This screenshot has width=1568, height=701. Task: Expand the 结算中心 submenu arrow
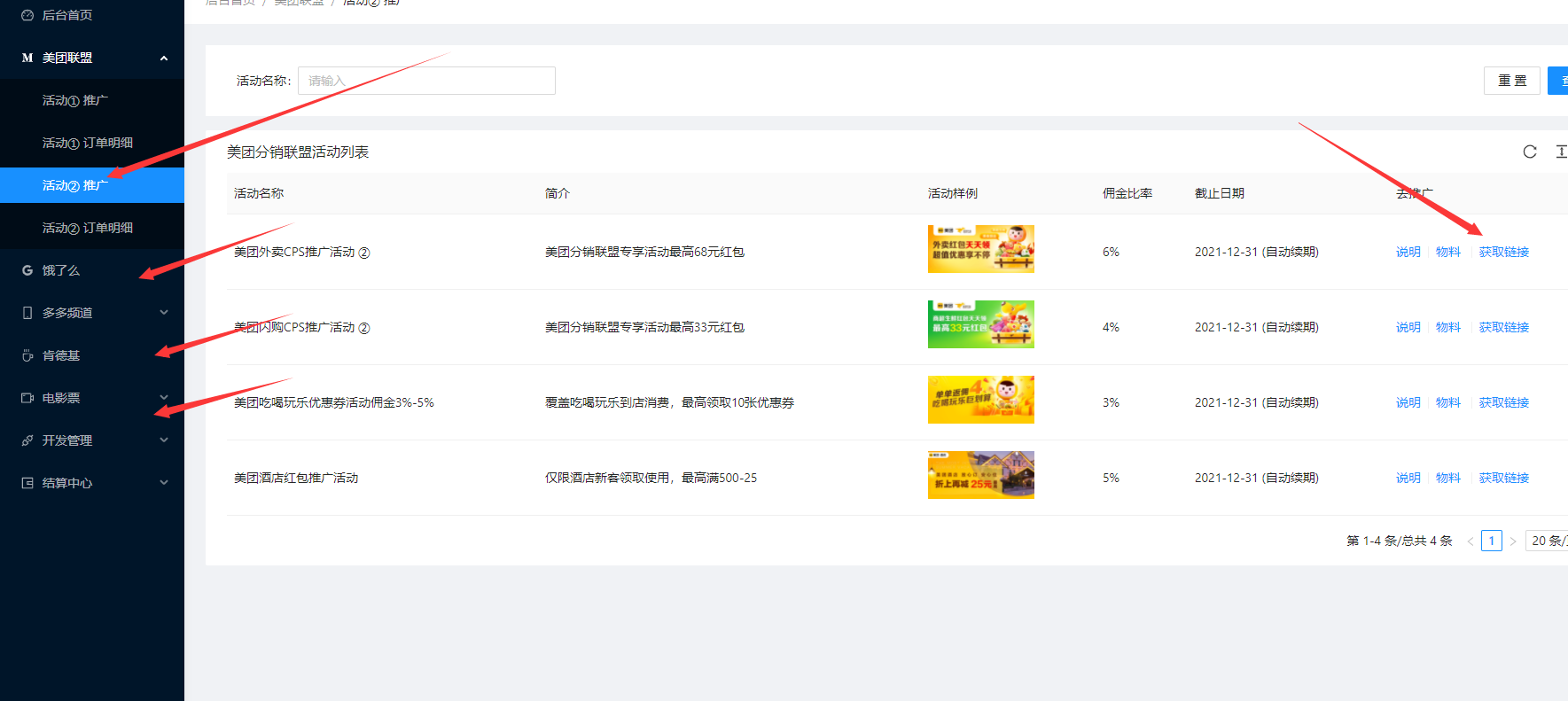[x=164, y=483]
